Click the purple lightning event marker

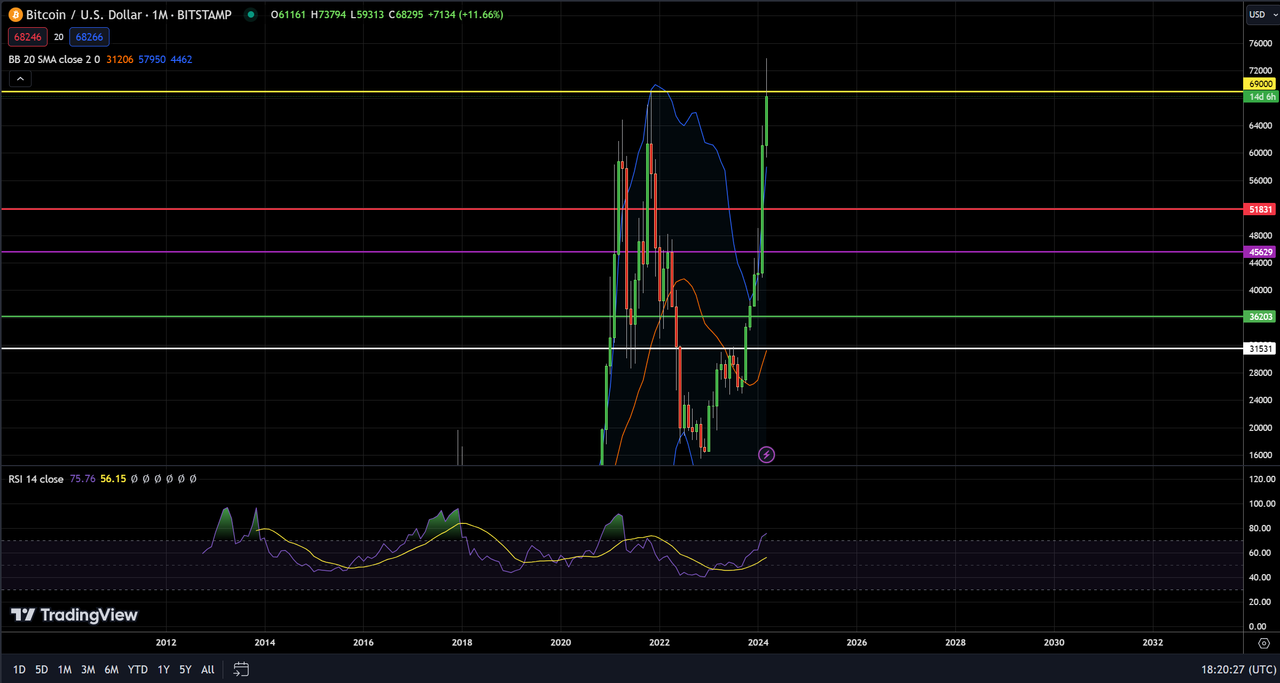tap(766, 455)
